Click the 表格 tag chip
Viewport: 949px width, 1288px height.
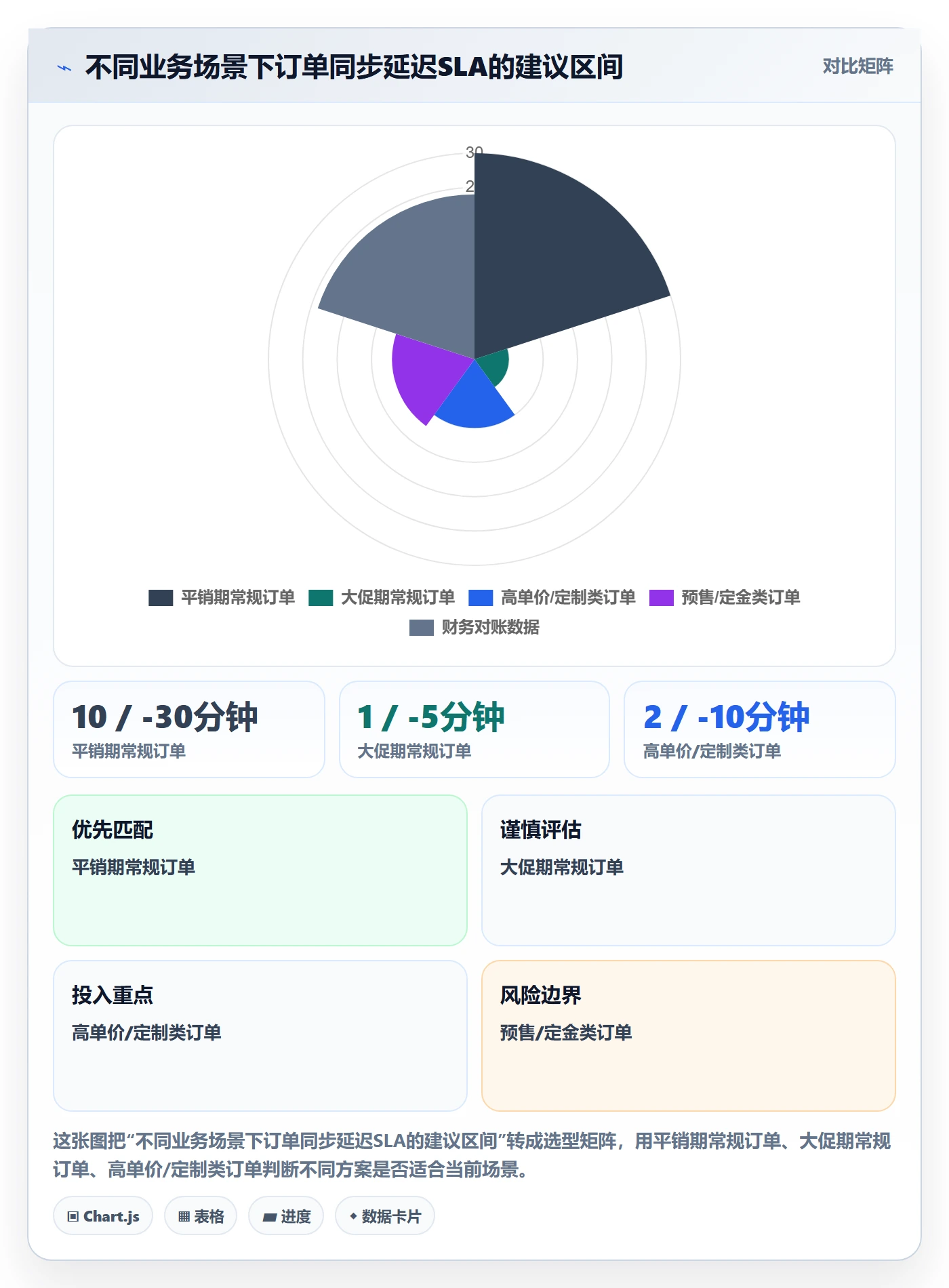pyautogui.click(x=201, y=1216)
